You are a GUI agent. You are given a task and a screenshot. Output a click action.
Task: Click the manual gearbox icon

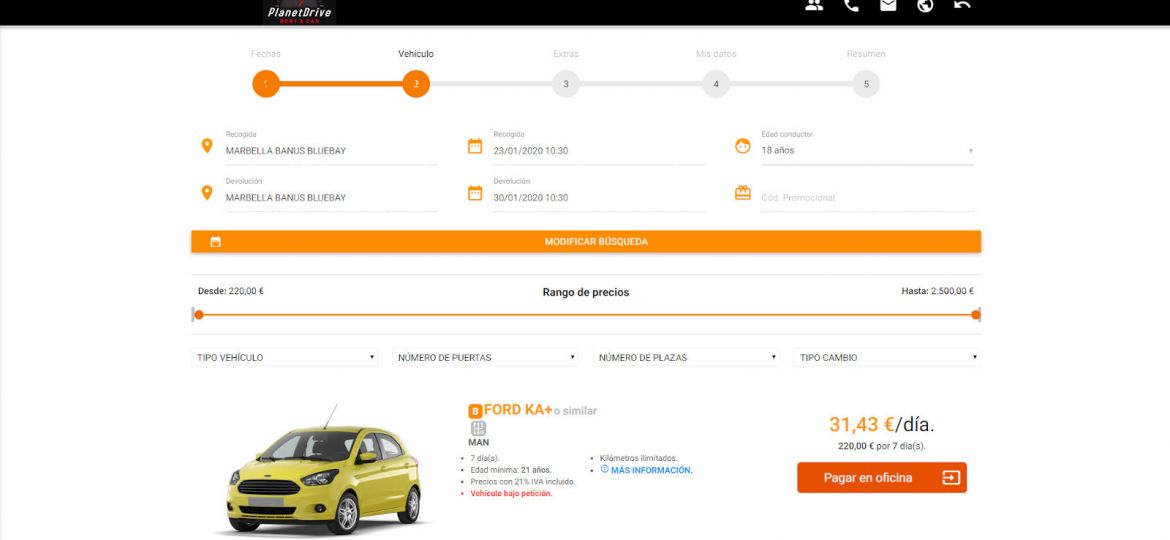[478, 428]
